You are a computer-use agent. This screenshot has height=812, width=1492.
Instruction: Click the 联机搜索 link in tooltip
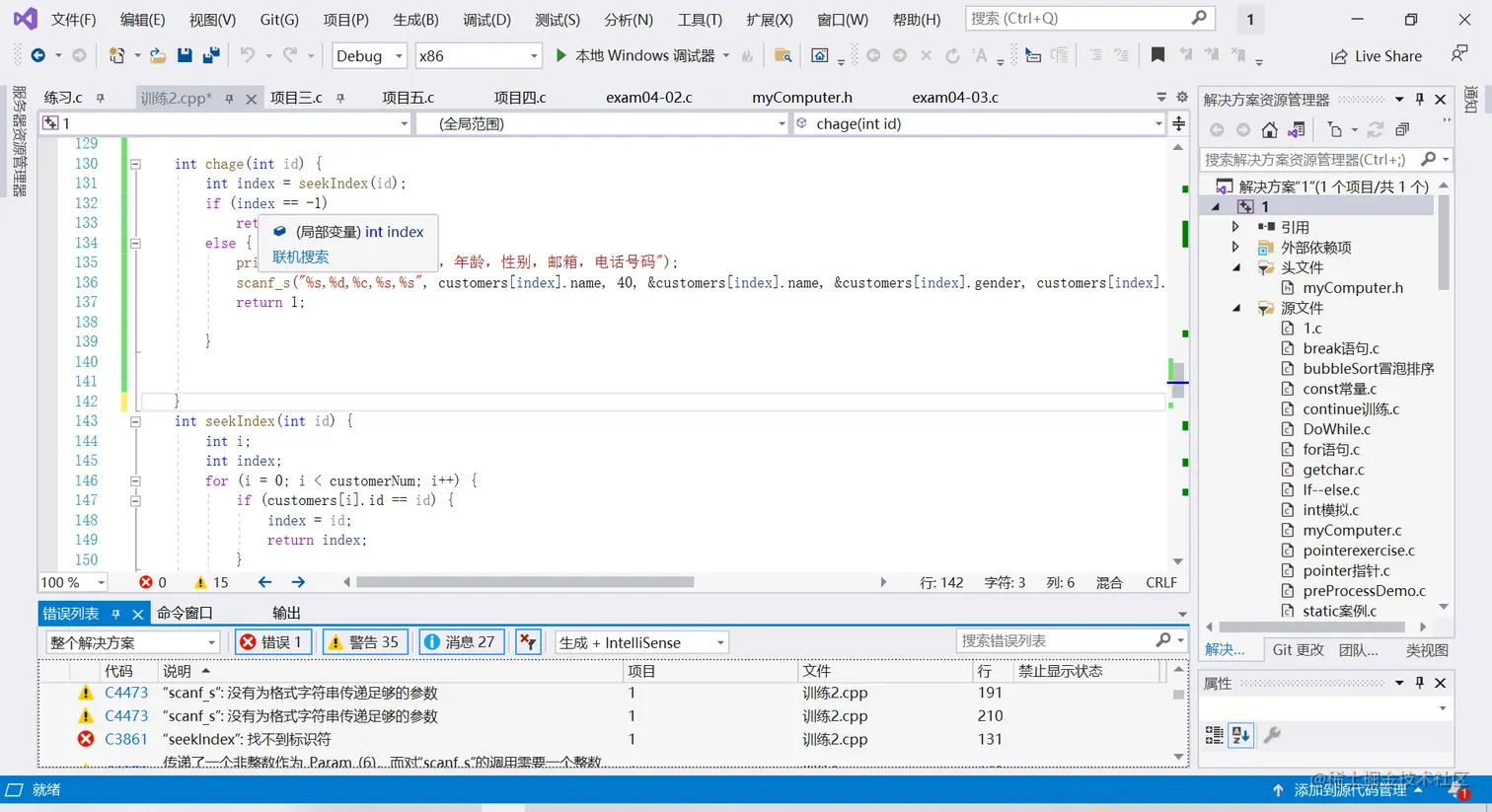300,257
